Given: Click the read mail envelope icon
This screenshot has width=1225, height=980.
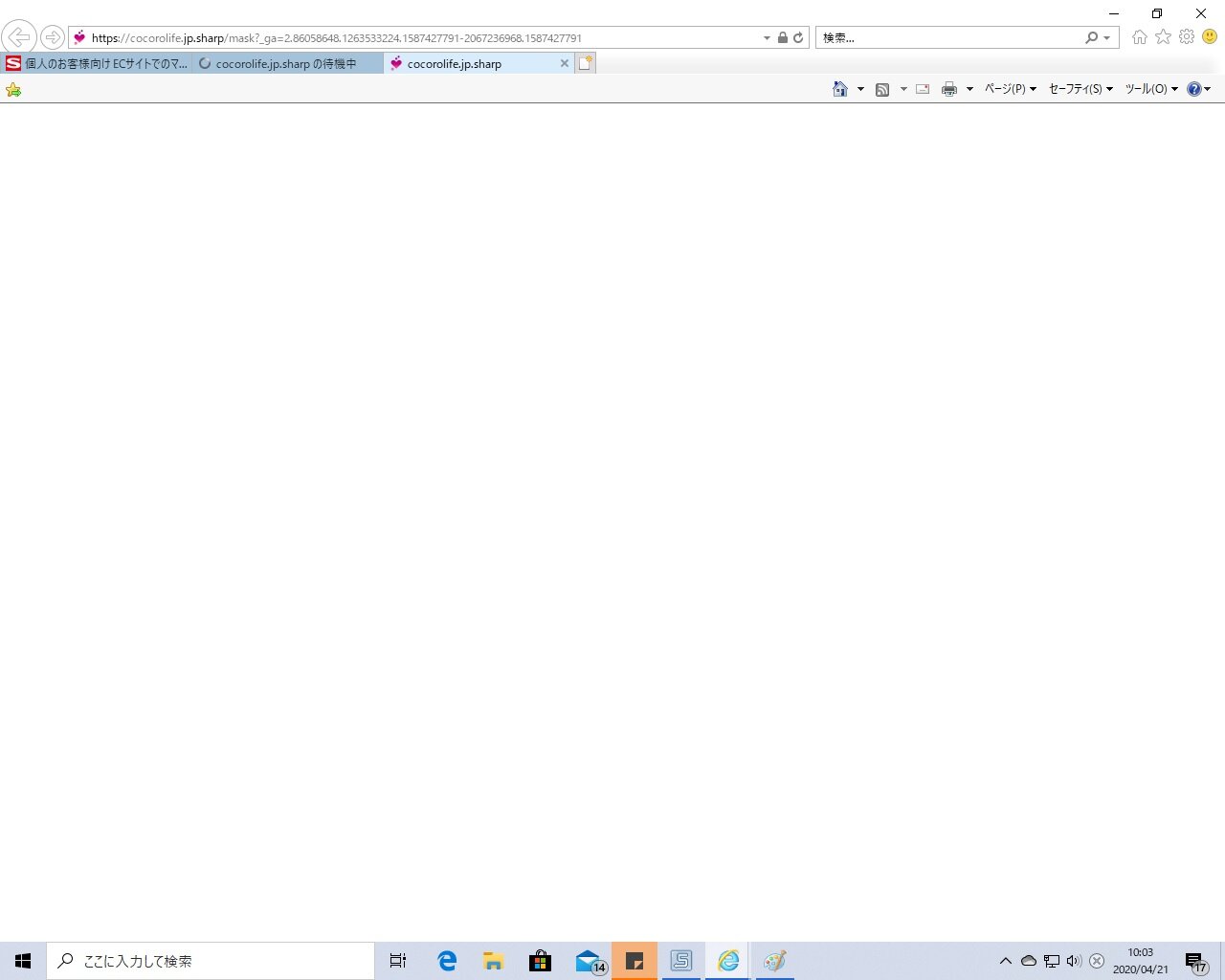Looking at the screenshot, I should (x=923, y=89).
